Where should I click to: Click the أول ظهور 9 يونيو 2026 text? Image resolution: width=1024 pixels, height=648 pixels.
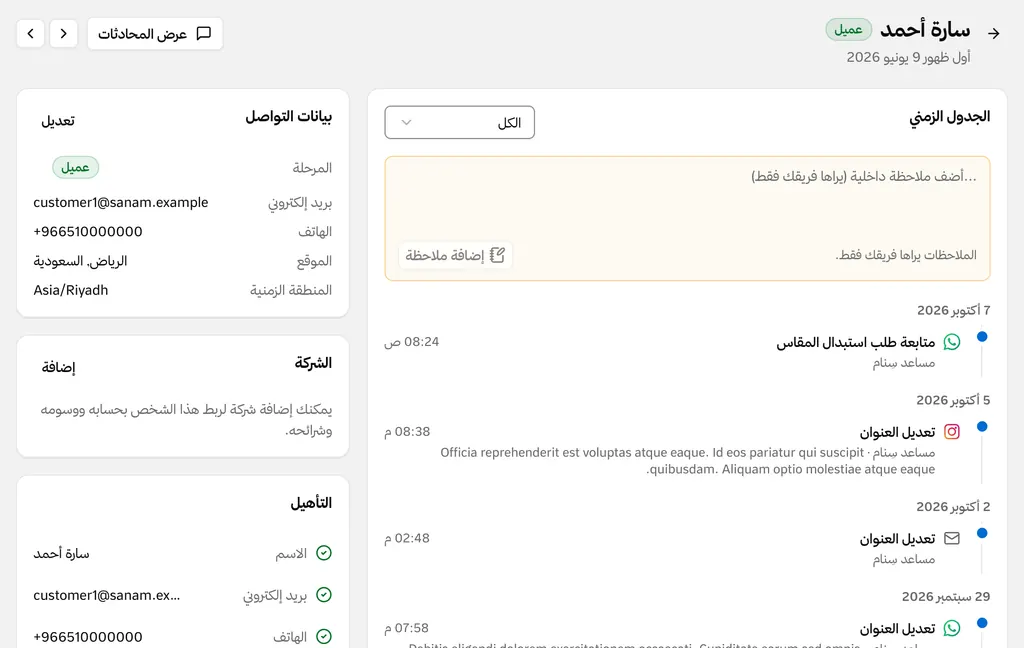coord(908,57)
